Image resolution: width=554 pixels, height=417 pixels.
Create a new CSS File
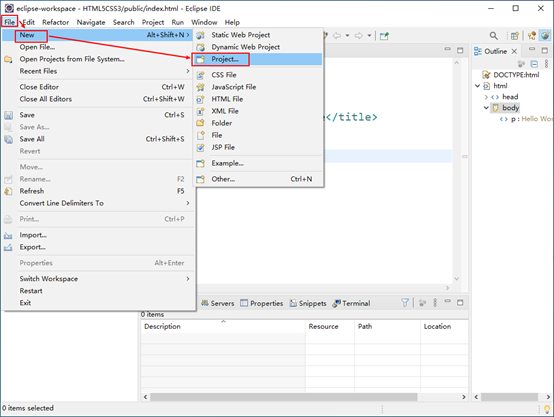pos(258,75)
